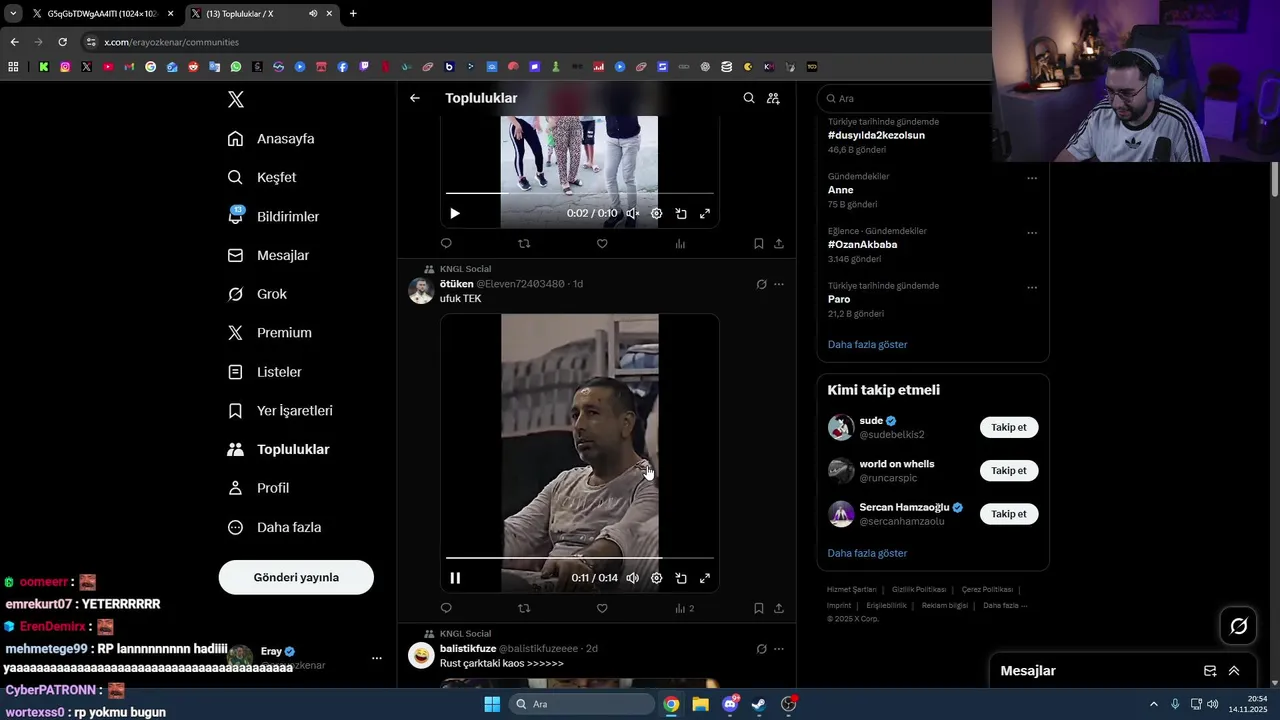Open top video settings gear
The image size is (1280, 720).
[656, 213]
